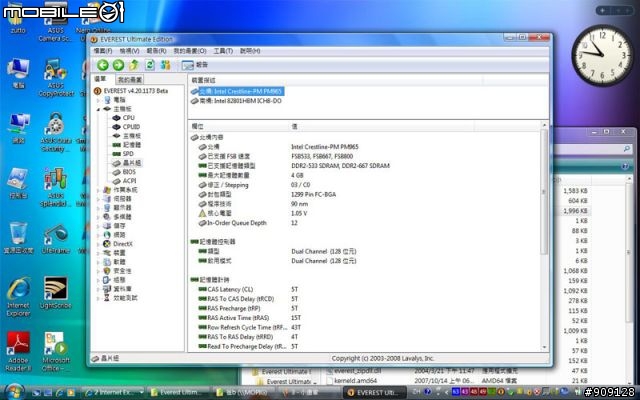Screen dimensions: 640x400
Task: Select the DirectX category in the tree
Action: (x=122, y=244)
